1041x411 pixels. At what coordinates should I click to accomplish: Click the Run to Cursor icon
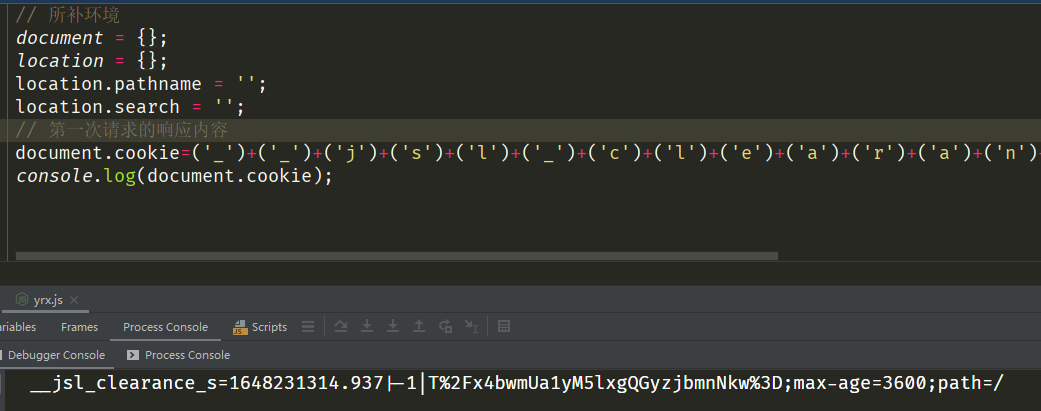pyautogui.click(x=471, y=327)
